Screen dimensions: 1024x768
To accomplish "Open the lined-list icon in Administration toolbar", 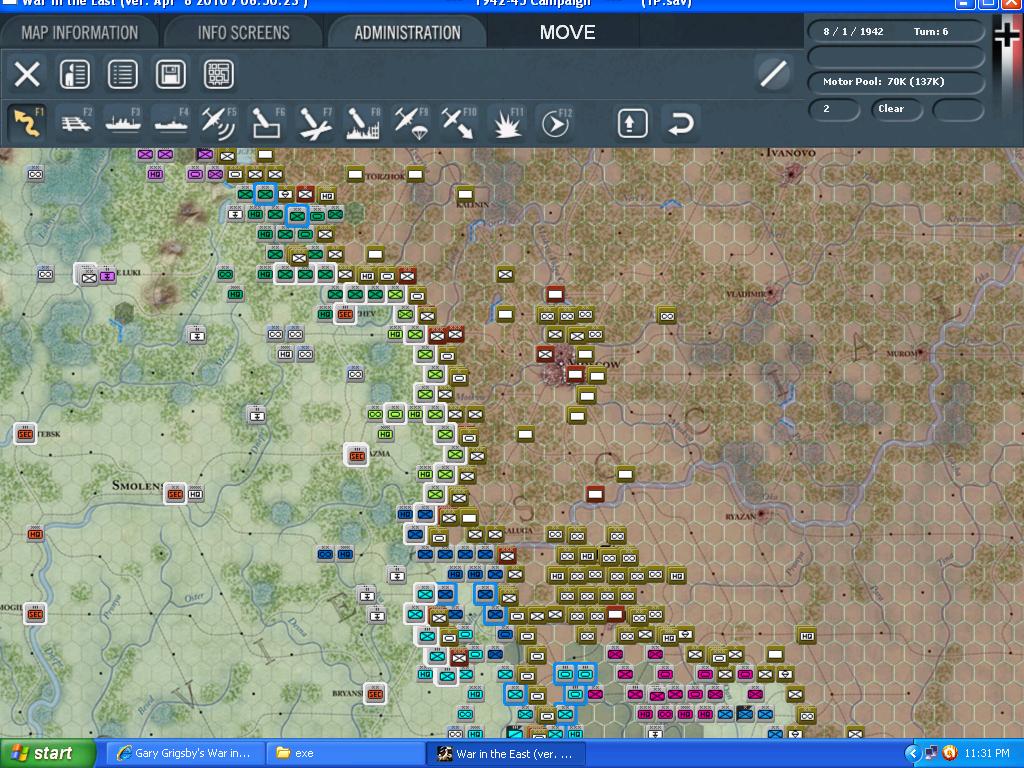I will [123, 74].
